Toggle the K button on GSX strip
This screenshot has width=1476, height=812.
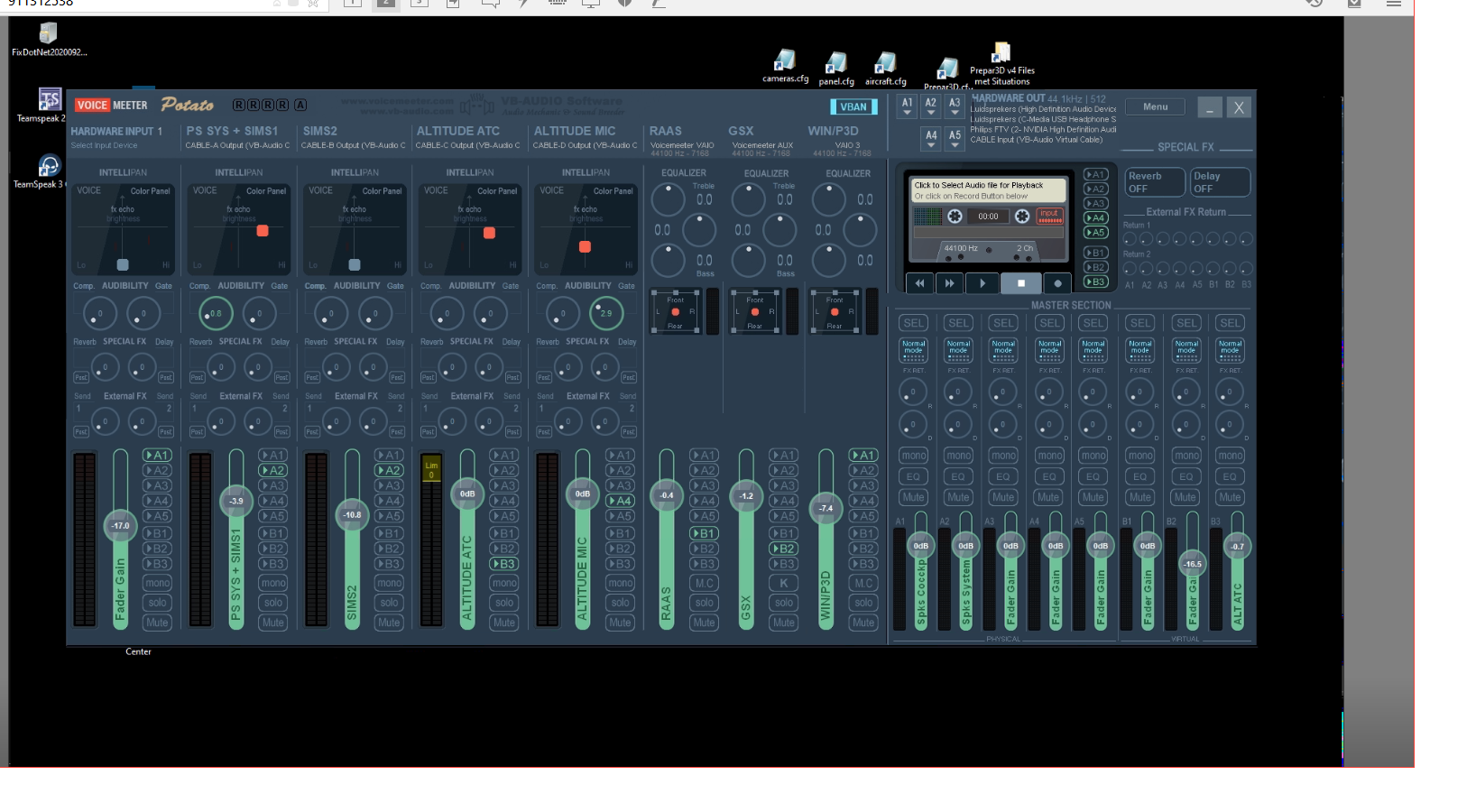[783, 583]
